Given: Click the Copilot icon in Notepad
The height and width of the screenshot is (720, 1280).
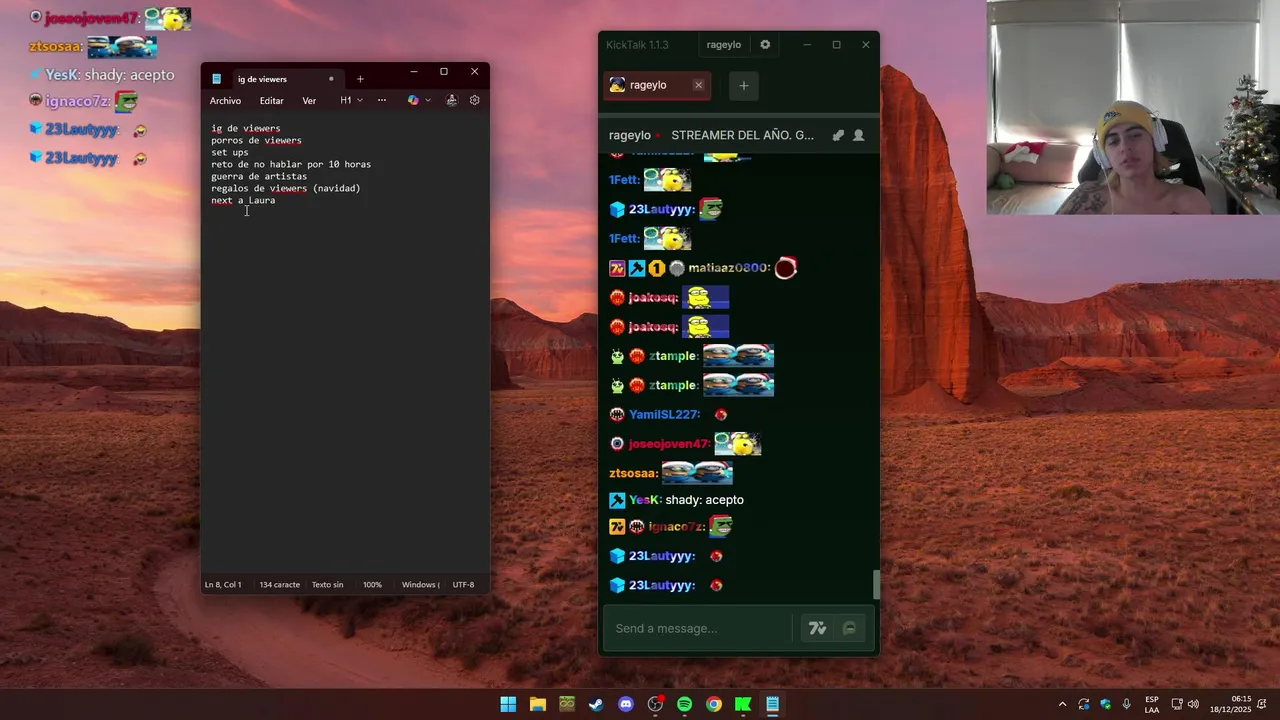Looking at the screenshot, I should pos(413,100).
